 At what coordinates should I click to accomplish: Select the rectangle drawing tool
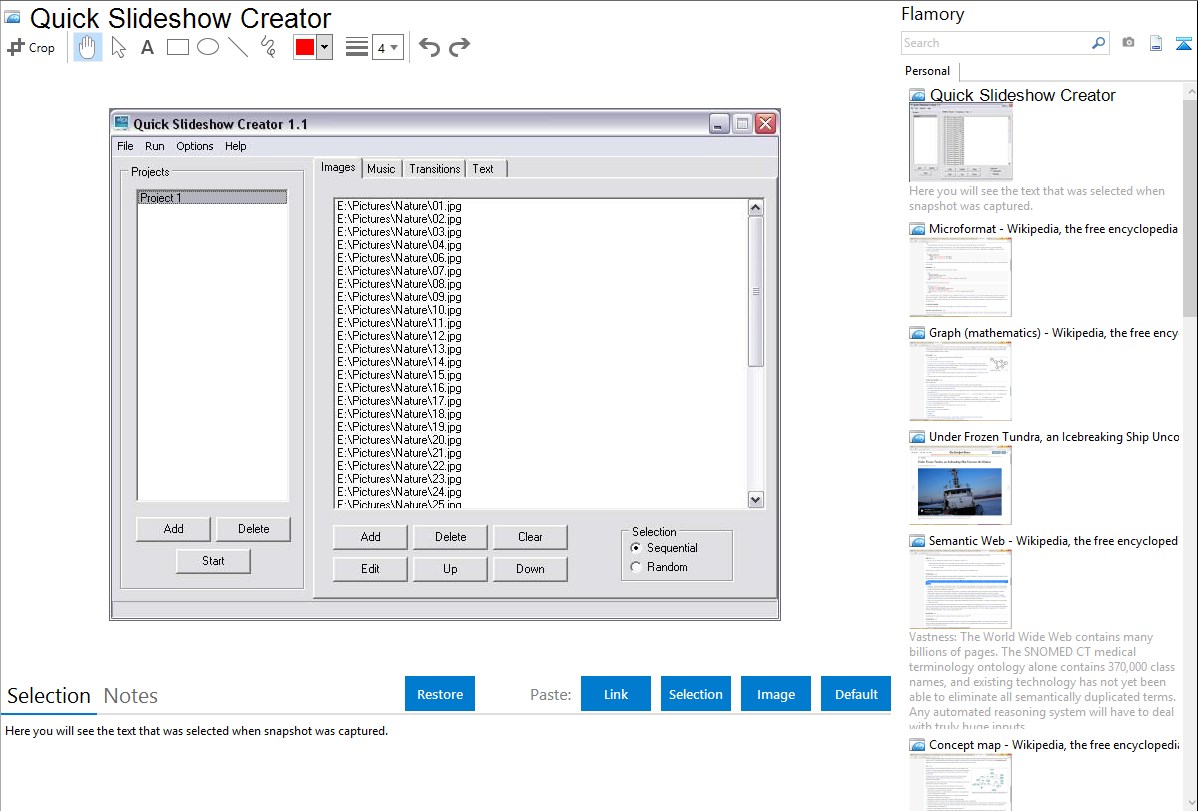click(178, 47)
